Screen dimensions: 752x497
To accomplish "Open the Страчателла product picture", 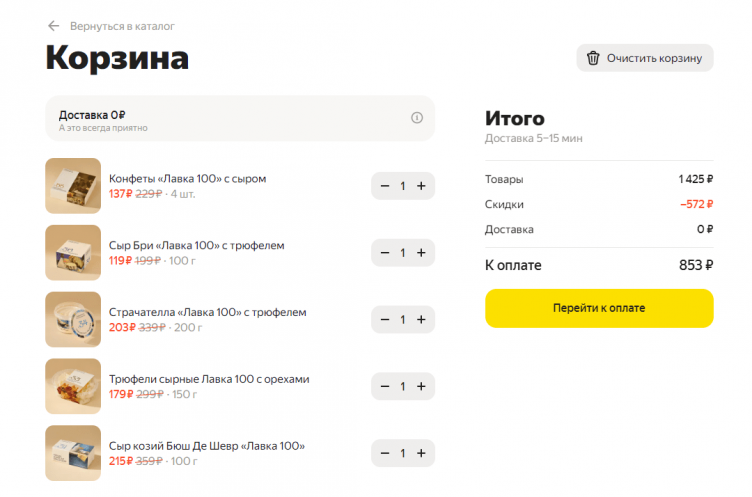I will click(73, 320).
